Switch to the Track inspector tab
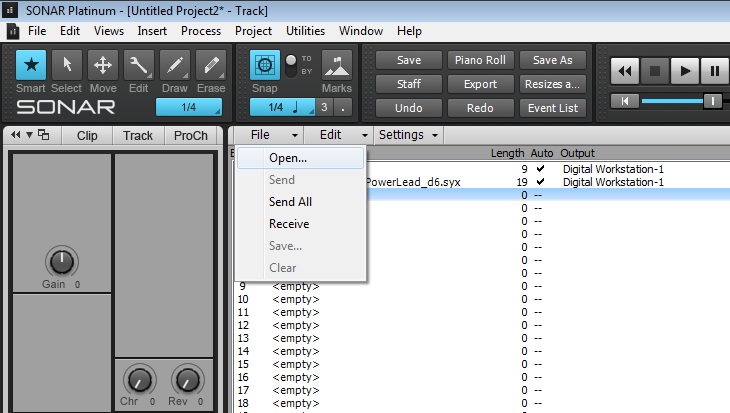 coord(138,135)
